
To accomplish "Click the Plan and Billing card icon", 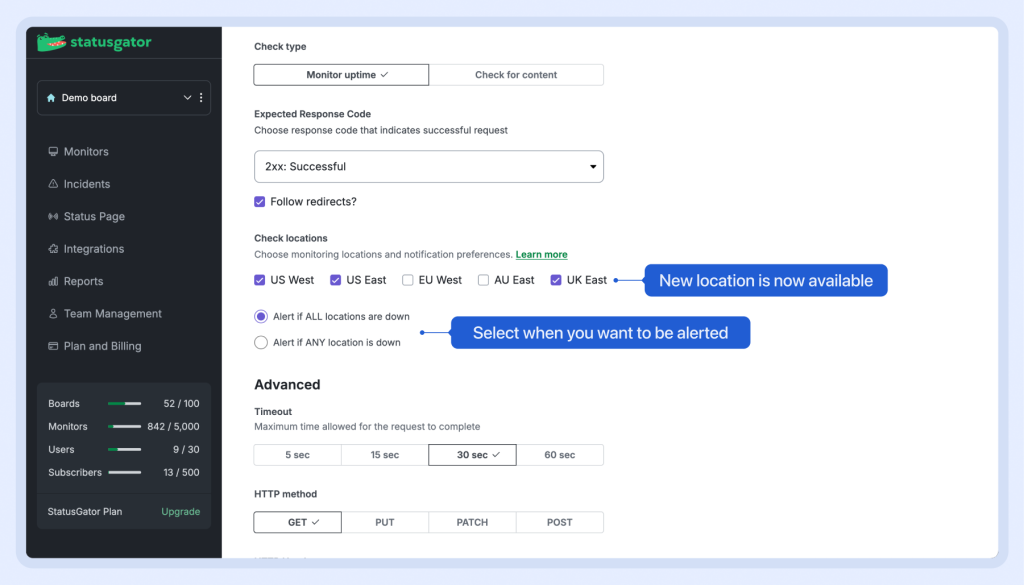I will [53, 346].
